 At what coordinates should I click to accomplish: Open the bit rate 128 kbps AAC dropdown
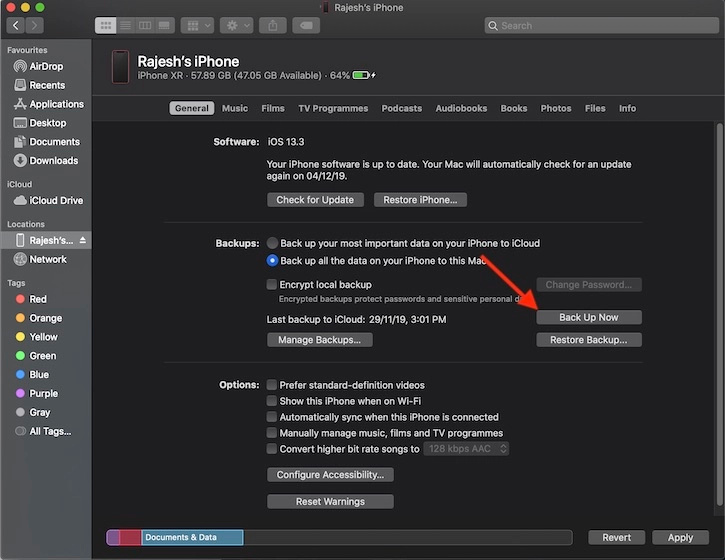(467, 449)
